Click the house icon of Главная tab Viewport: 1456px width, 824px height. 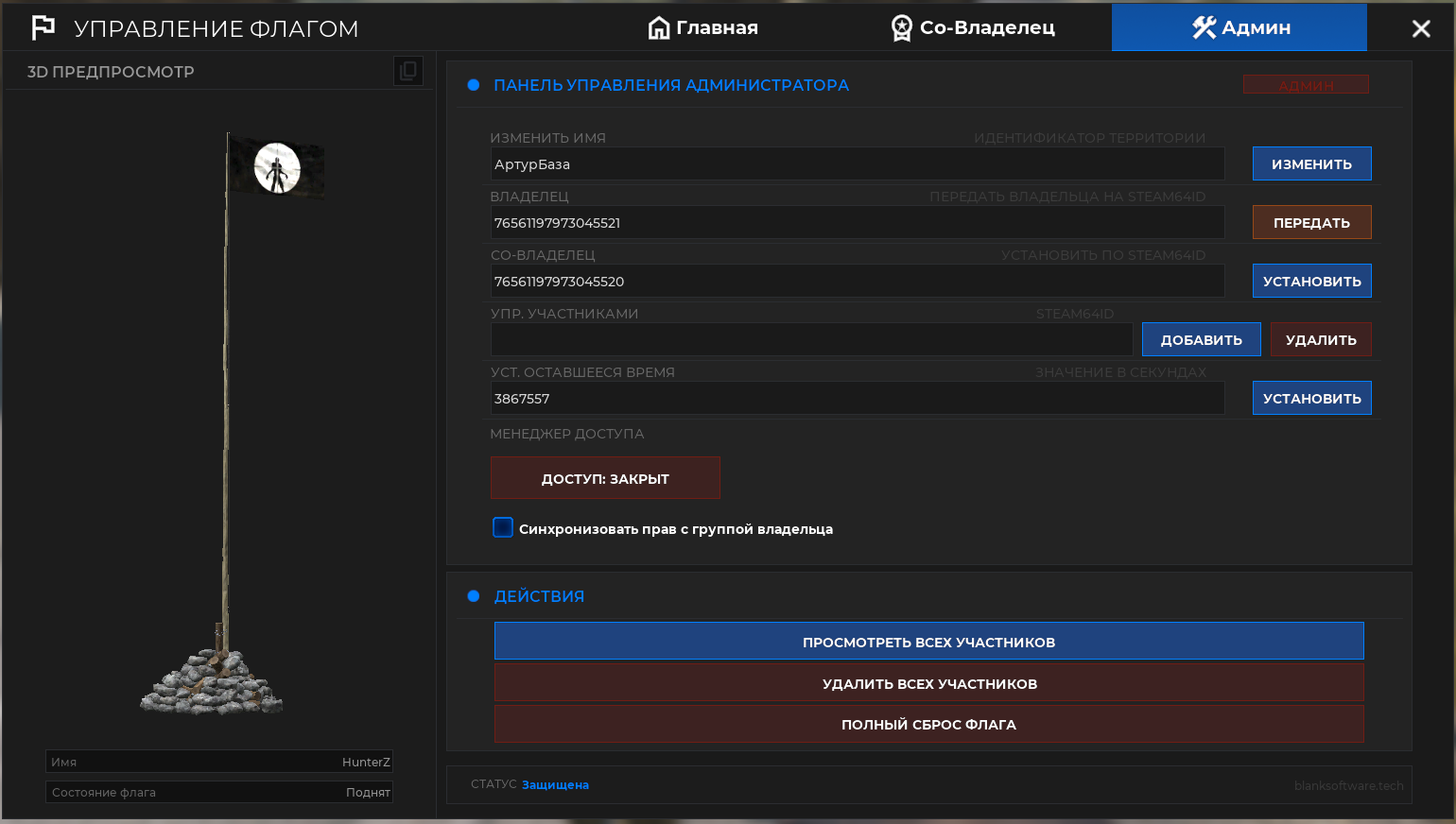coord(659,27)
